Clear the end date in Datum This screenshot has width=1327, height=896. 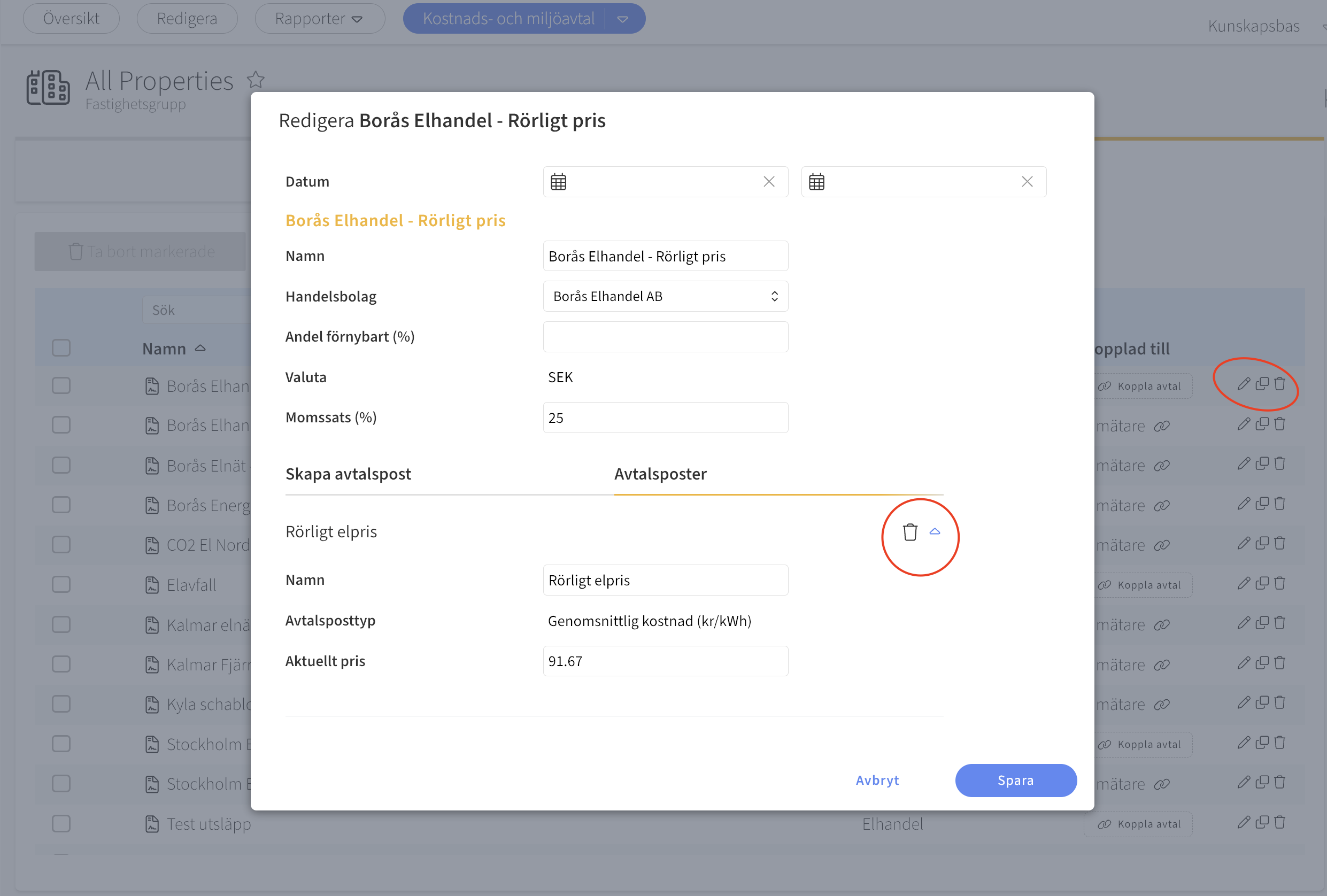click(1027, 182)
